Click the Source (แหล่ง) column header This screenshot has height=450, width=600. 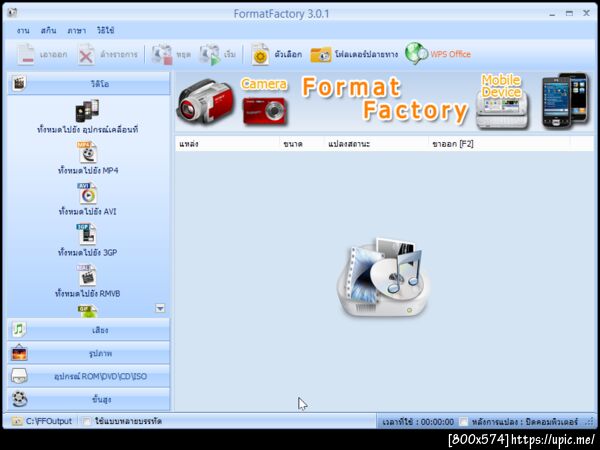pyautogui.click(x=228, y=144)
